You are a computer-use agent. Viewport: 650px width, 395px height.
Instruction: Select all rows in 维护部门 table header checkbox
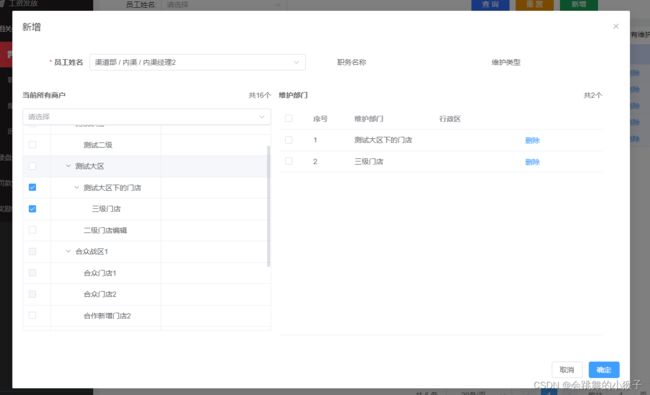[289, 119]
